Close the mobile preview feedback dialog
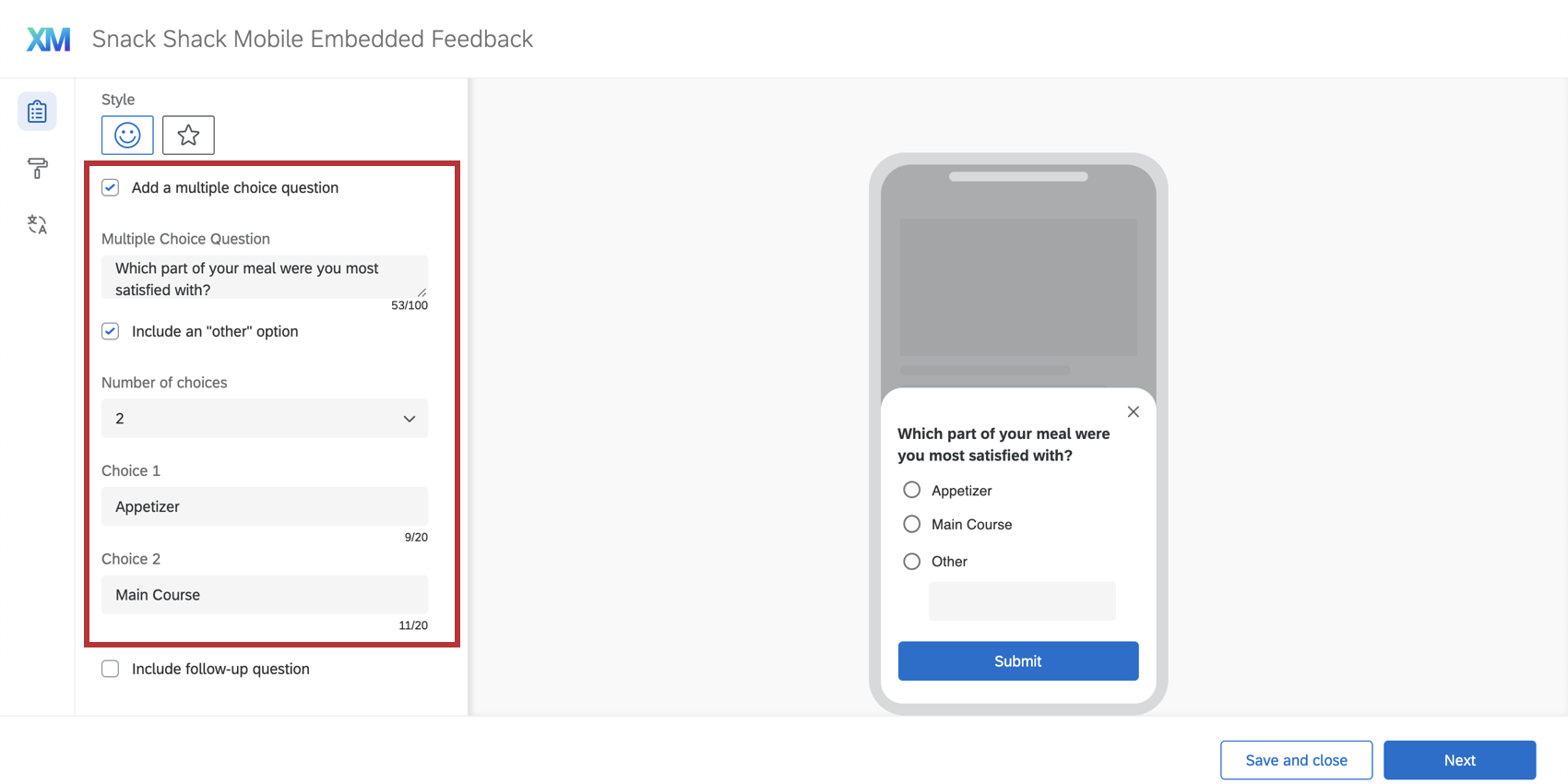1568x784 pixels. point(1133,412)
